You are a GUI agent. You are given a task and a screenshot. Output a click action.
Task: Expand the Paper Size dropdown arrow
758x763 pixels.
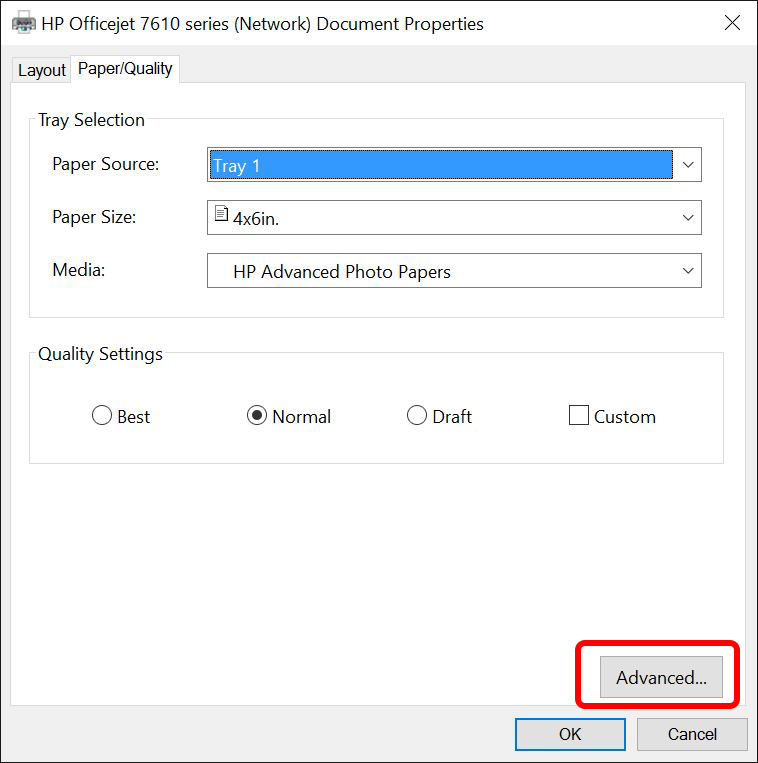click(x=687, y=218)
